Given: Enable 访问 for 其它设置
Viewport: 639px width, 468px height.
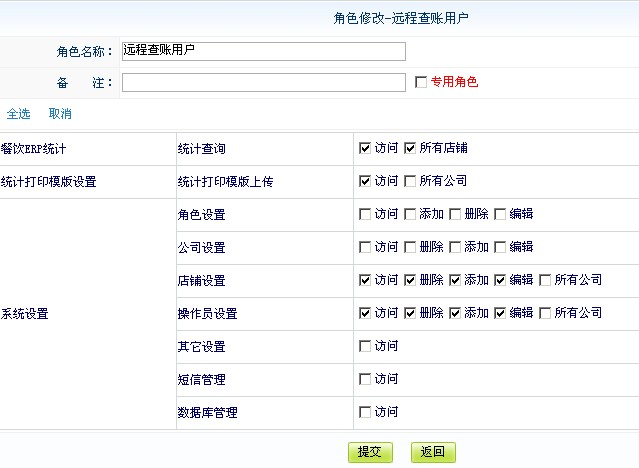Looking at the screenshot, I should [365, 346].
